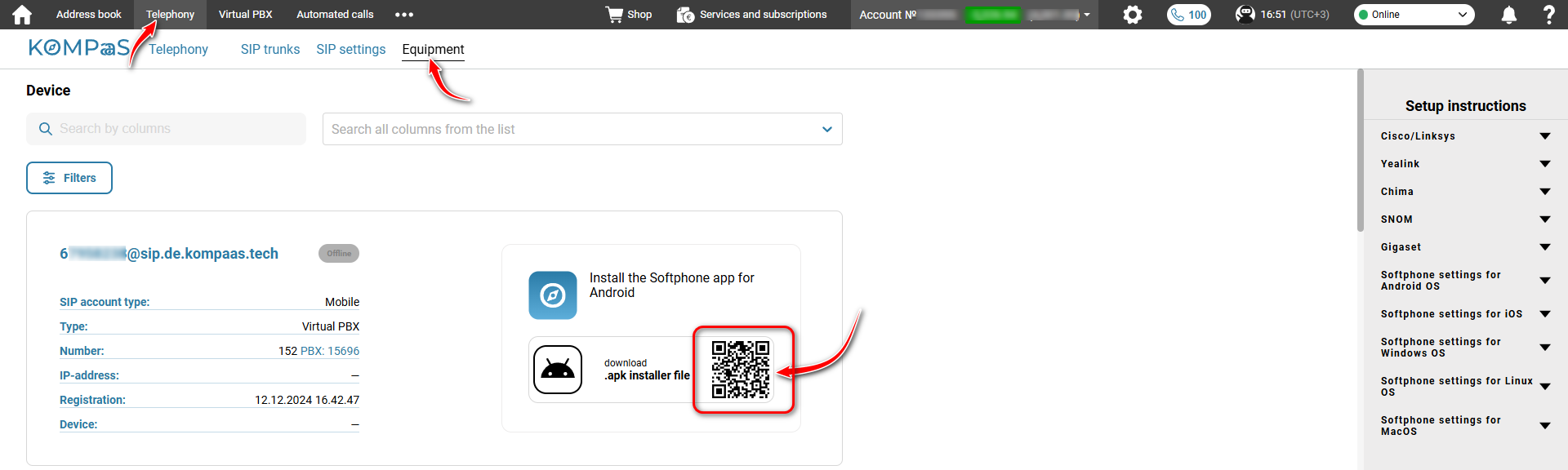1568x470 pixels.
Task: Open Search all columns from the list dropdown
Action: (x=582, y=129)
